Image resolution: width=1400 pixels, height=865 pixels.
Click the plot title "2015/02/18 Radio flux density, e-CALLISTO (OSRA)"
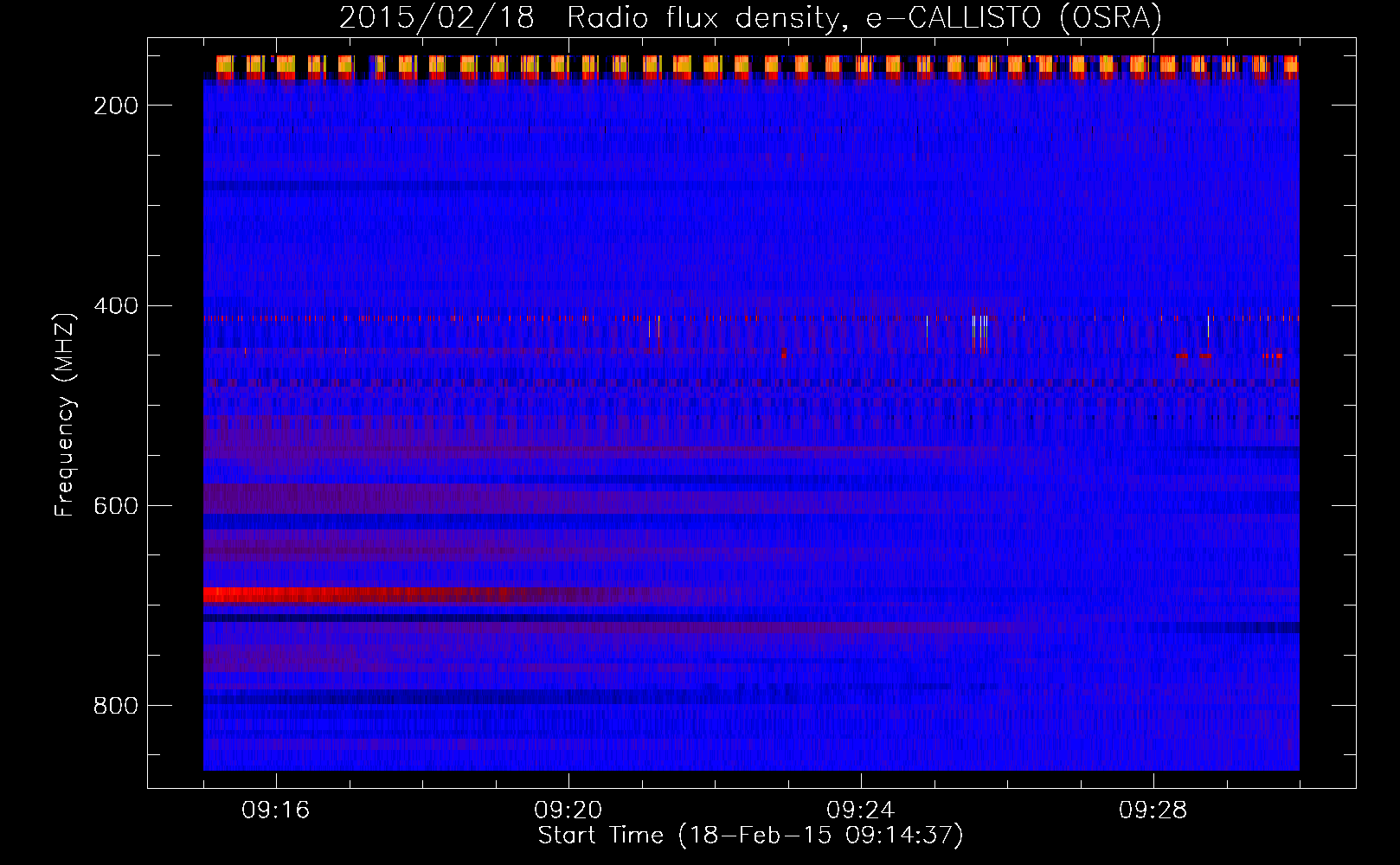point(750,17)
